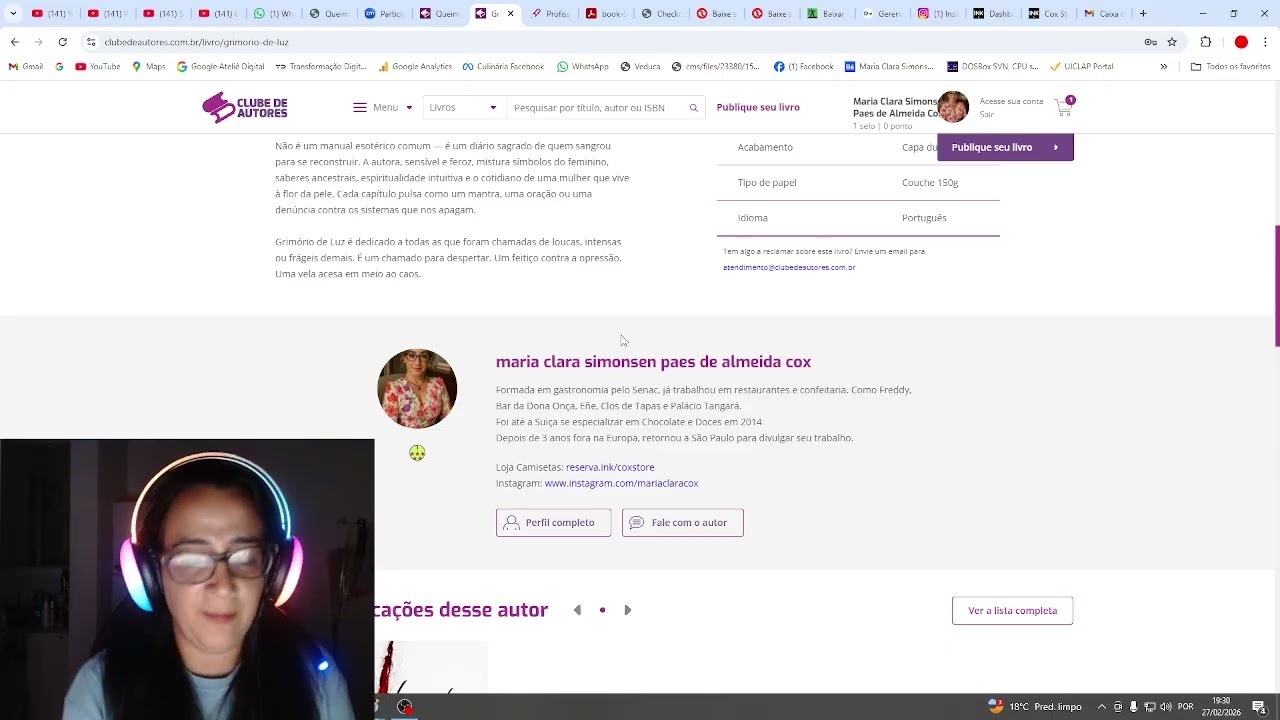Viewport: 1280px width, 720px height.
Task: Click the Fale com o autor button
Action: (682, 523)
